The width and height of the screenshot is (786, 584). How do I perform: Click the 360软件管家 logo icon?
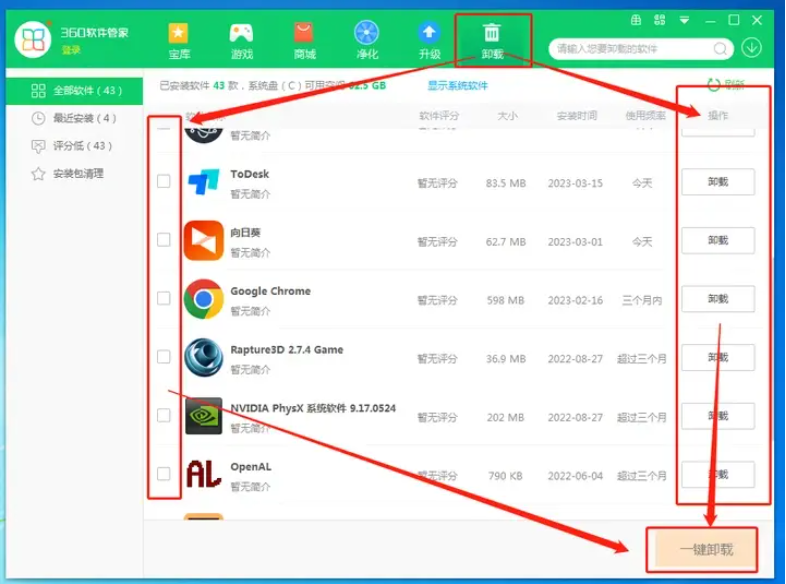33,40
